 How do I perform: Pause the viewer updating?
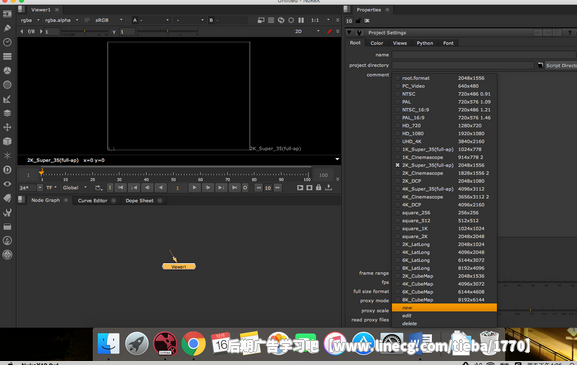[x=301, y=20]
